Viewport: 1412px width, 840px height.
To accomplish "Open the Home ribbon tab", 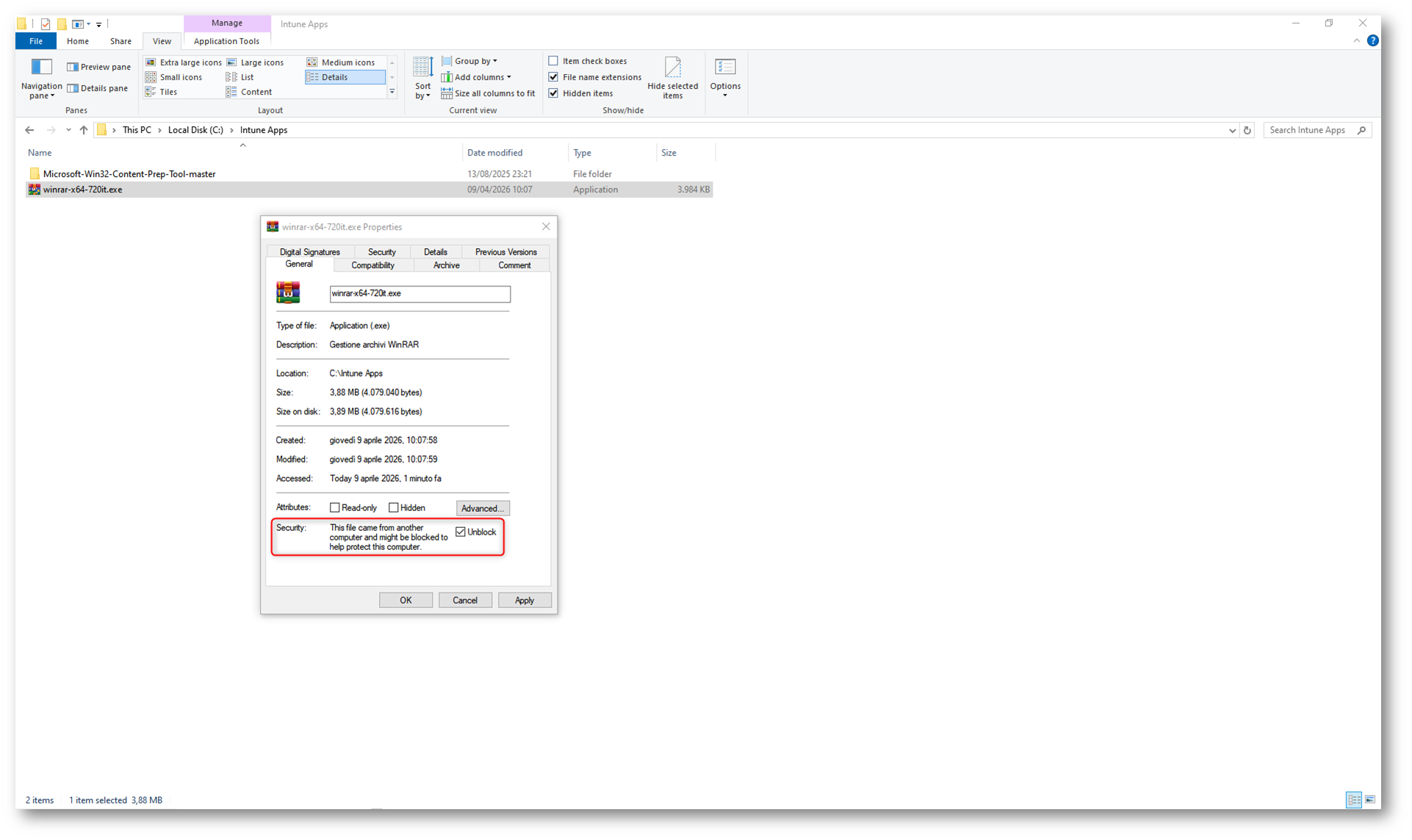I will (x=77, y=41).
